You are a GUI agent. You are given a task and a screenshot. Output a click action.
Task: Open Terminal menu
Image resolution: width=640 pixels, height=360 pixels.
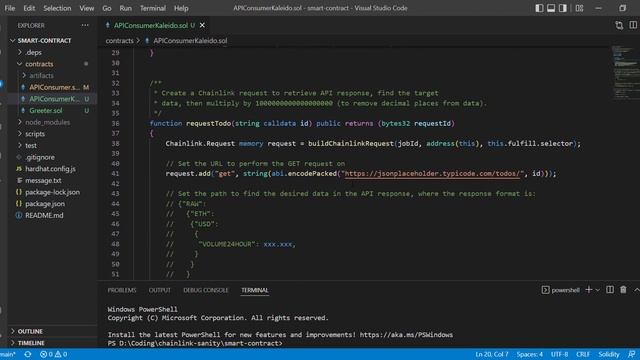(153, 8)
